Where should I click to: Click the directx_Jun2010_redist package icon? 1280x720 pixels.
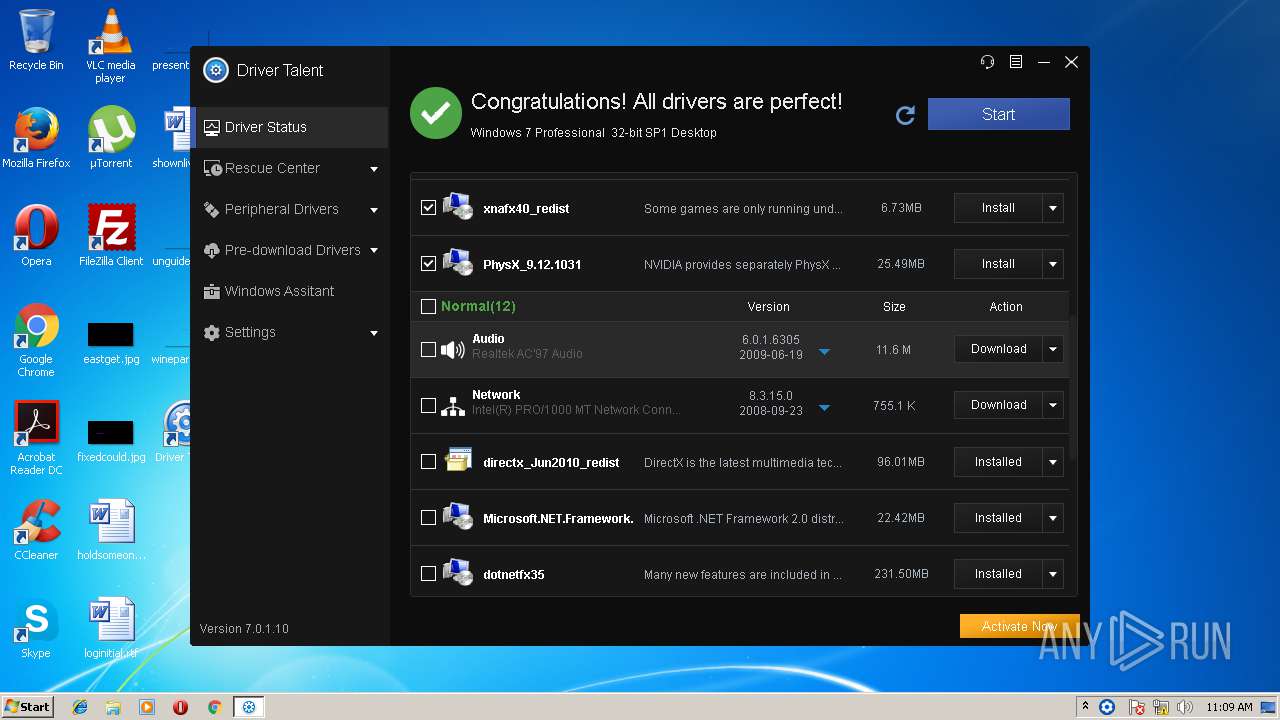click(x=458, y=461)
